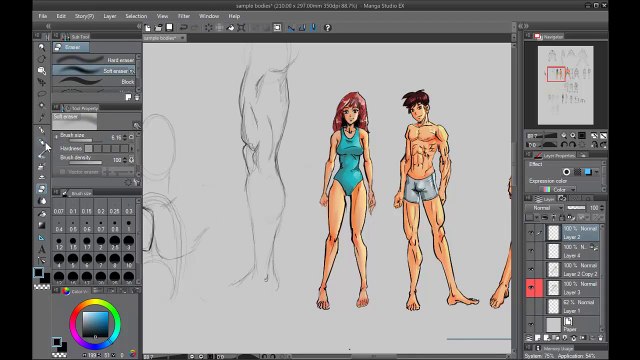Open the Story(P) menu
640x360 pixels.
(x=84, y=16)
